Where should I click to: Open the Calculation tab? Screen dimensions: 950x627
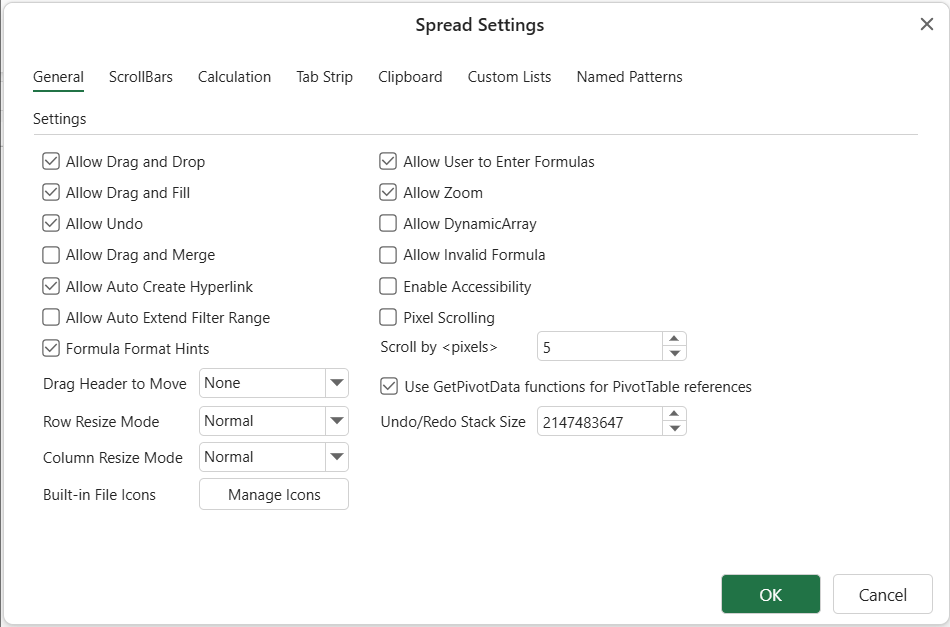coord(234,77)
